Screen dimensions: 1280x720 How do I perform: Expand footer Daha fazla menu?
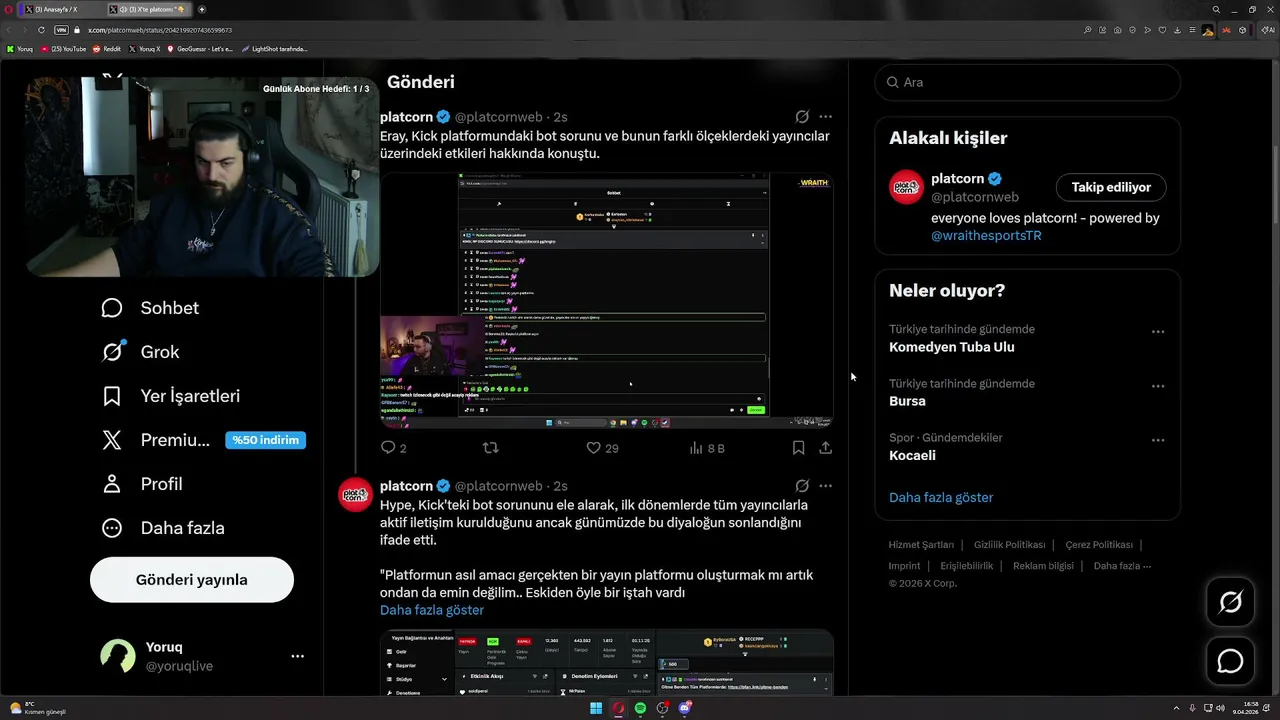click(1122, 566)
